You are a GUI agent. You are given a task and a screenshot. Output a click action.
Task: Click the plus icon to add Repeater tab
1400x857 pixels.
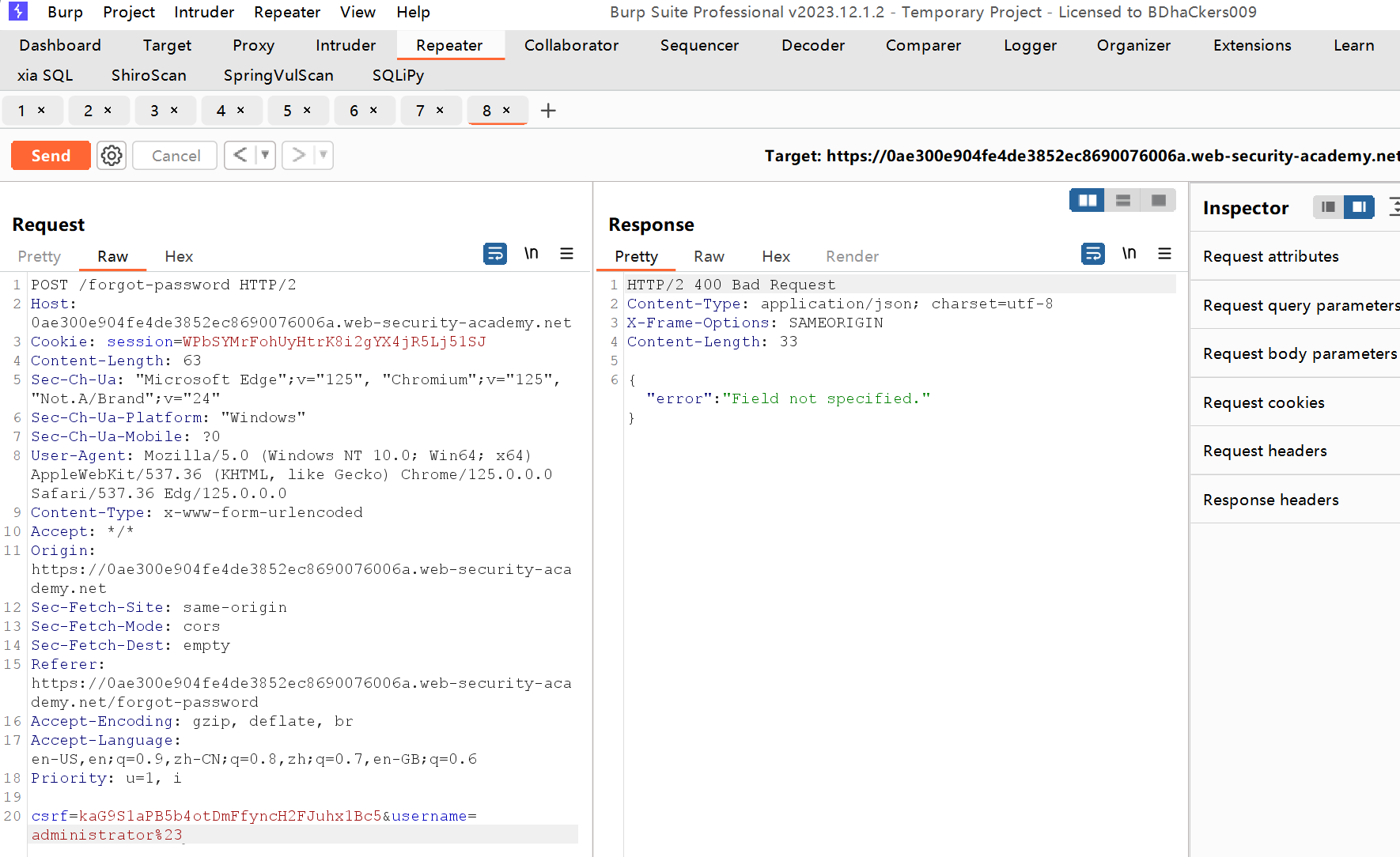pyautogui.click(x=547, y=111)
